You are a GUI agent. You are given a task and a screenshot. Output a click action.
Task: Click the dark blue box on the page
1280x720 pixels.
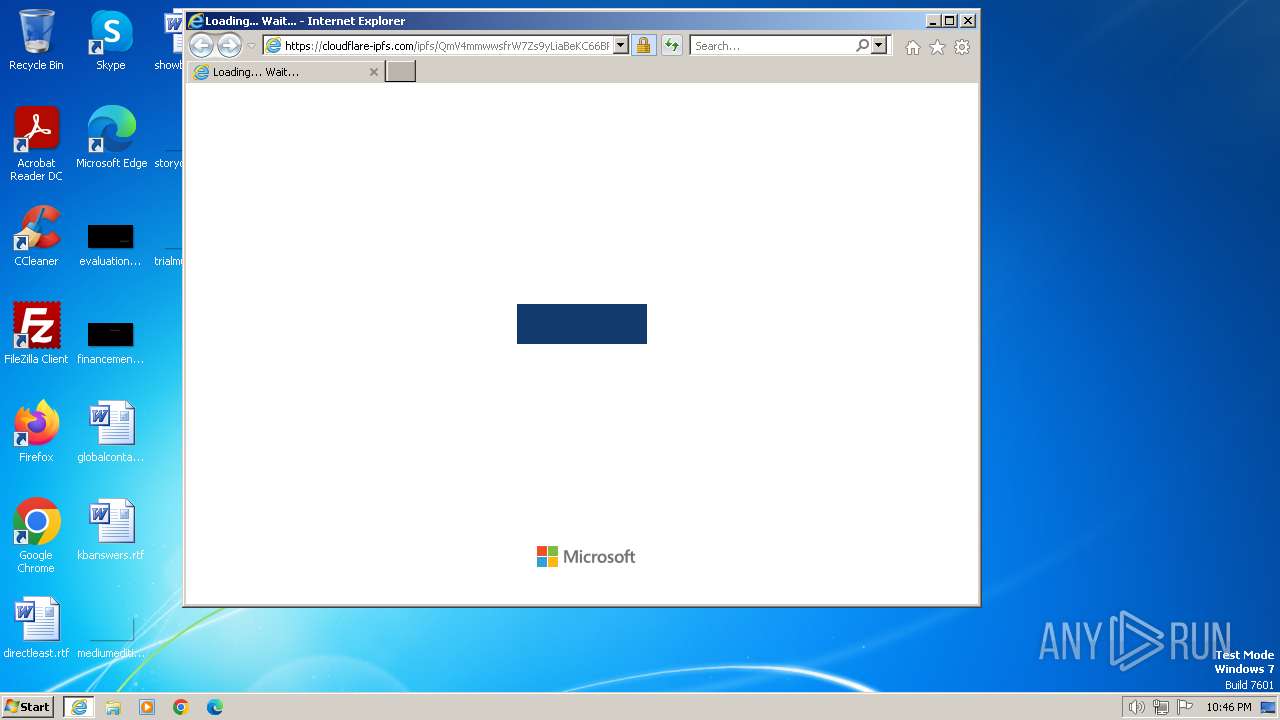582,324
